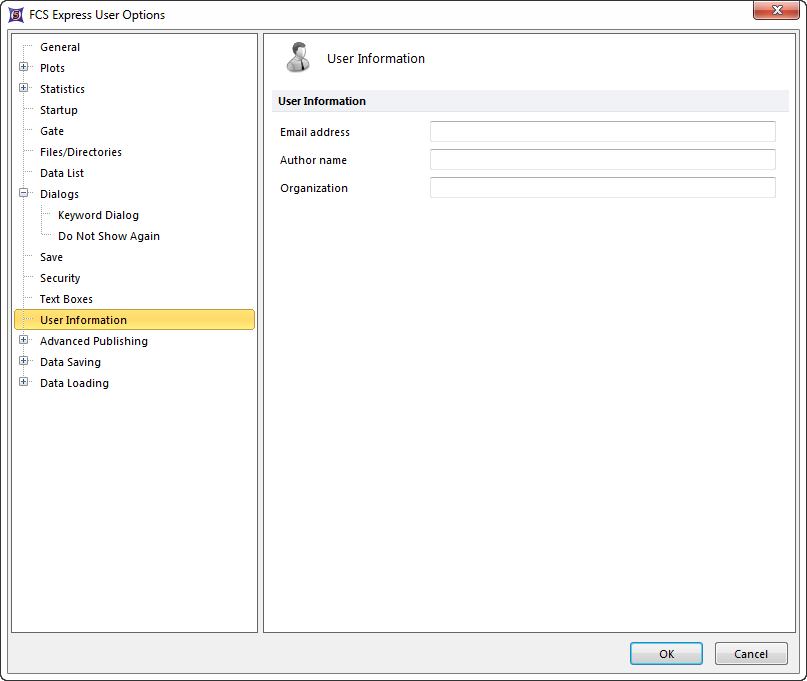This screenshot has width=807, height=681.
Task: Open Files/Directories settings
Action: (x=81, y=152)
